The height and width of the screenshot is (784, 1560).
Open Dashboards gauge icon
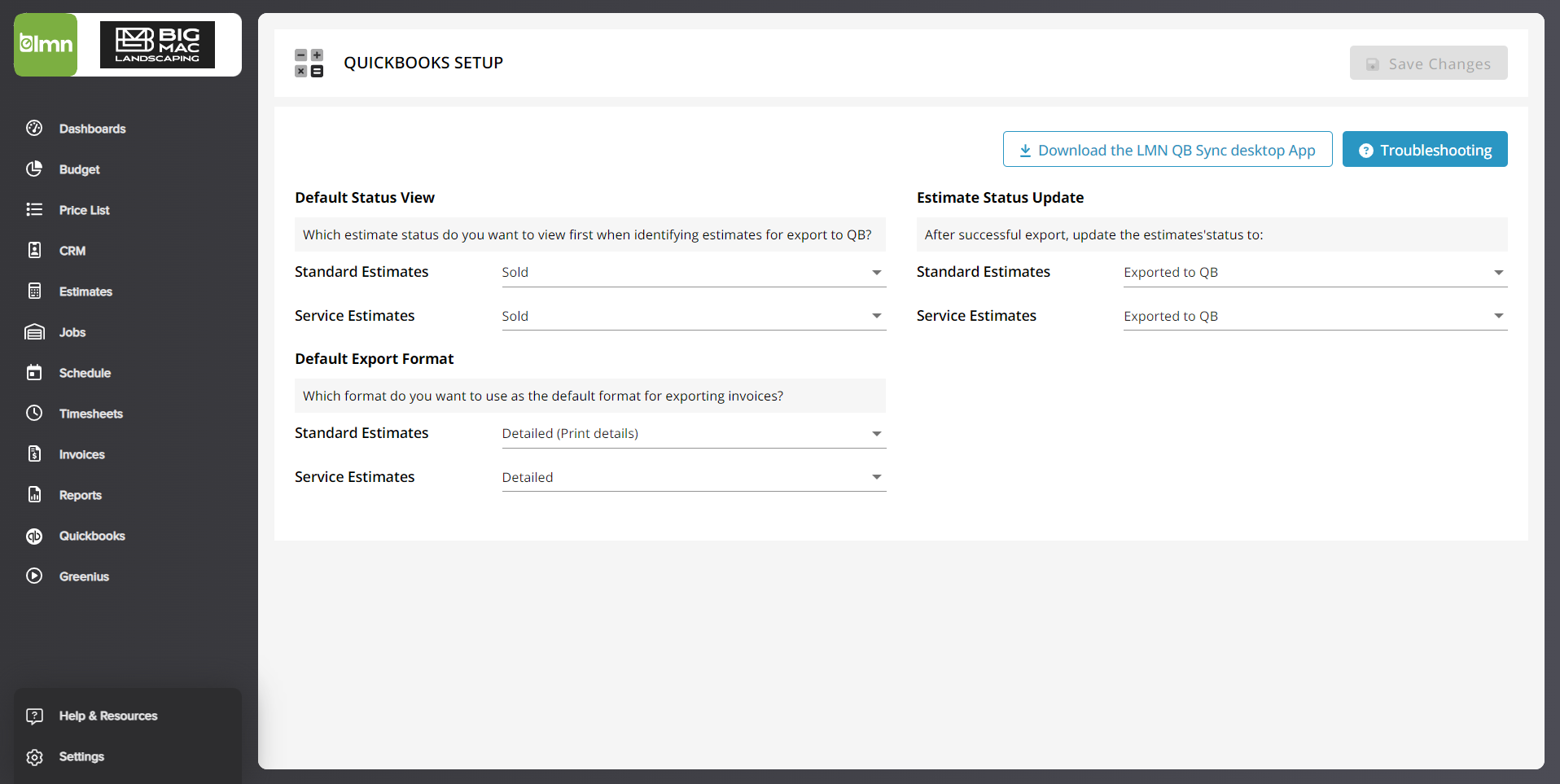click(x=34, y=128)
